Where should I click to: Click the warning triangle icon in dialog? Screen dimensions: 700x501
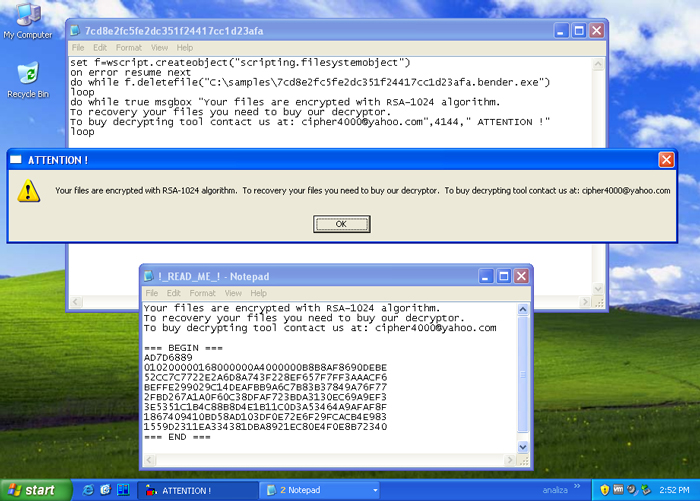pos(29,191)
